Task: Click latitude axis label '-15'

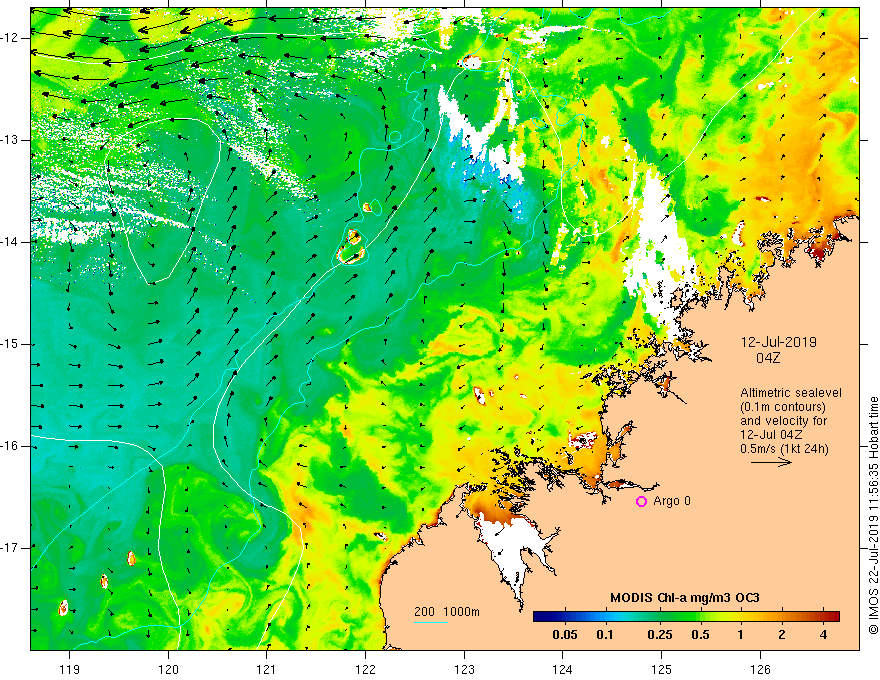Action: click(x=11, y=344)
